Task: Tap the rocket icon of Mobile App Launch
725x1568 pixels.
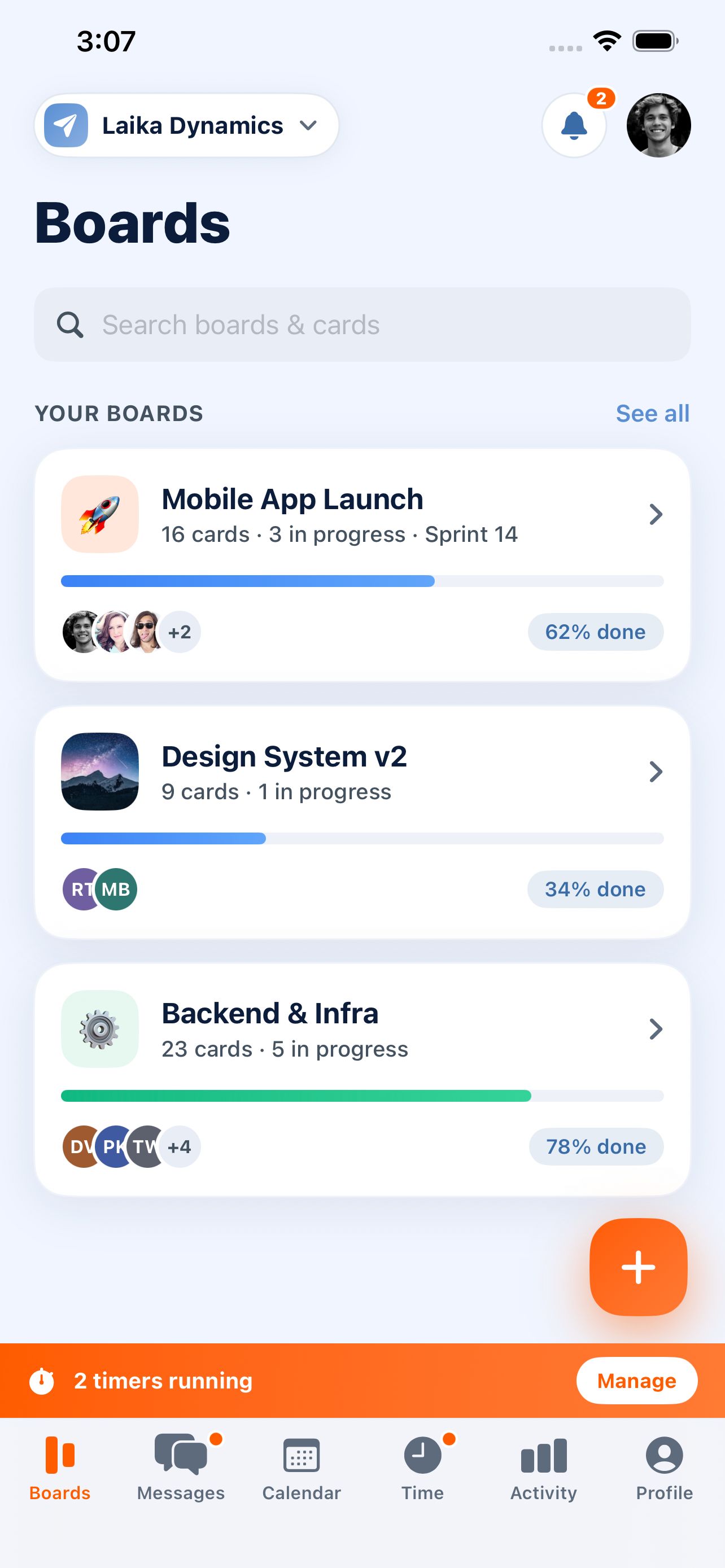Action: point(100,514)
